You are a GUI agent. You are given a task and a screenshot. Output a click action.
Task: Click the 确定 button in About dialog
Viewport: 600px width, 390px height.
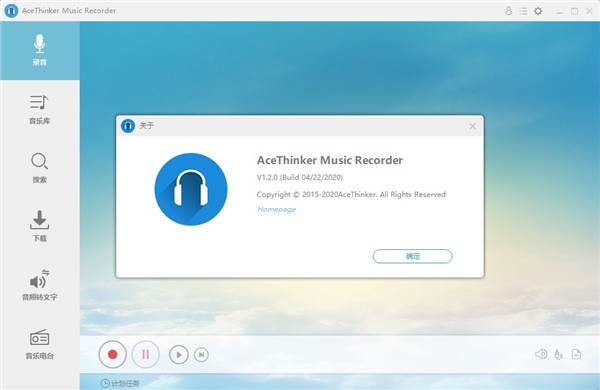[x=412, y=256]
